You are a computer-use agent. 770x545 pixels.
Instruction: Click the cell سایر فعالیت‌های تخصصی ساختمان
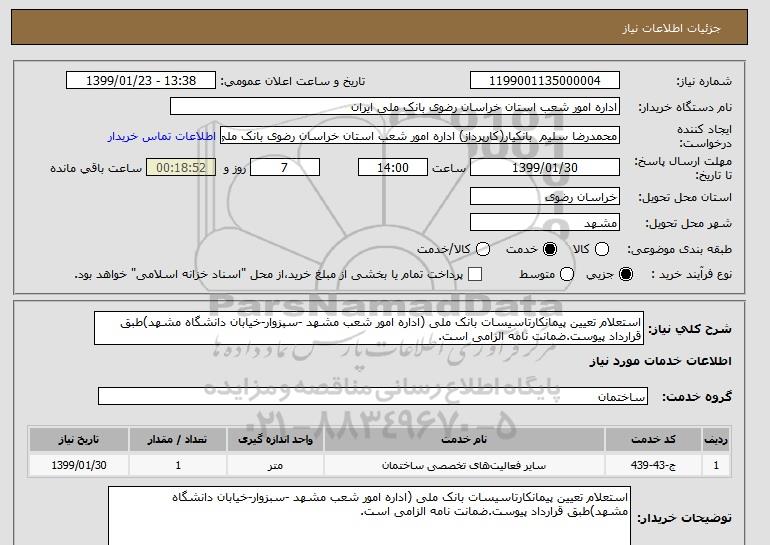(464, 465)
